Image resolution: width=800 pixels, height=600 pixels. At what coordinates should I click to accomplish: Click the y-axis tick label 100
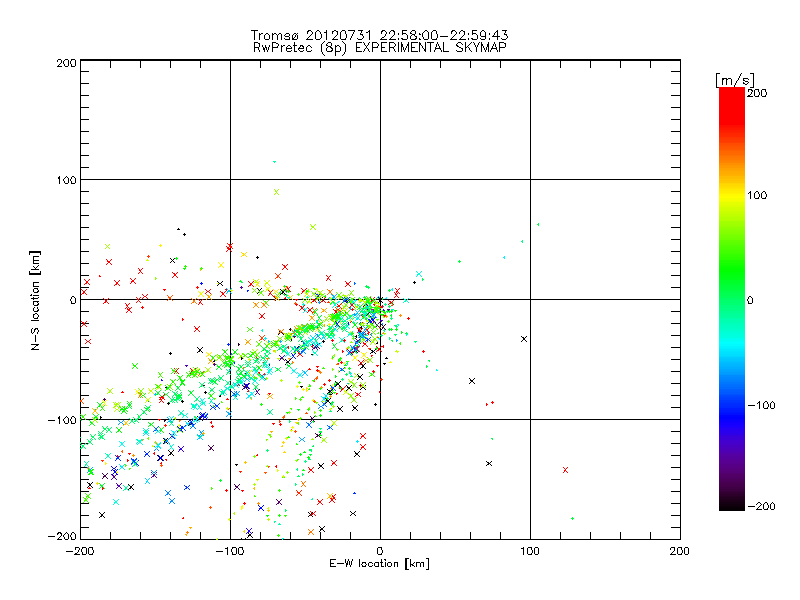66,180
